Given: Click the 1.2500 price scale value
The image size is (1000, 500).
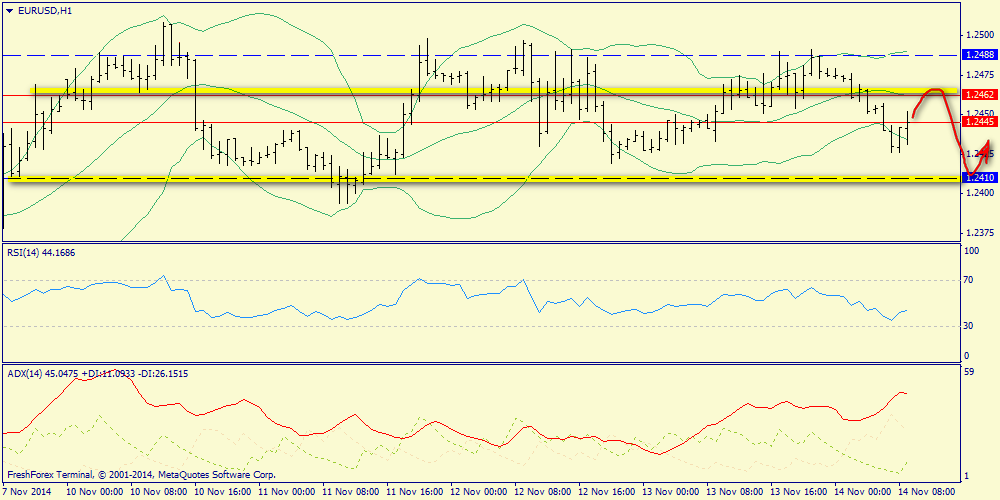Looking at the screenshot, I should pos(980,35).
